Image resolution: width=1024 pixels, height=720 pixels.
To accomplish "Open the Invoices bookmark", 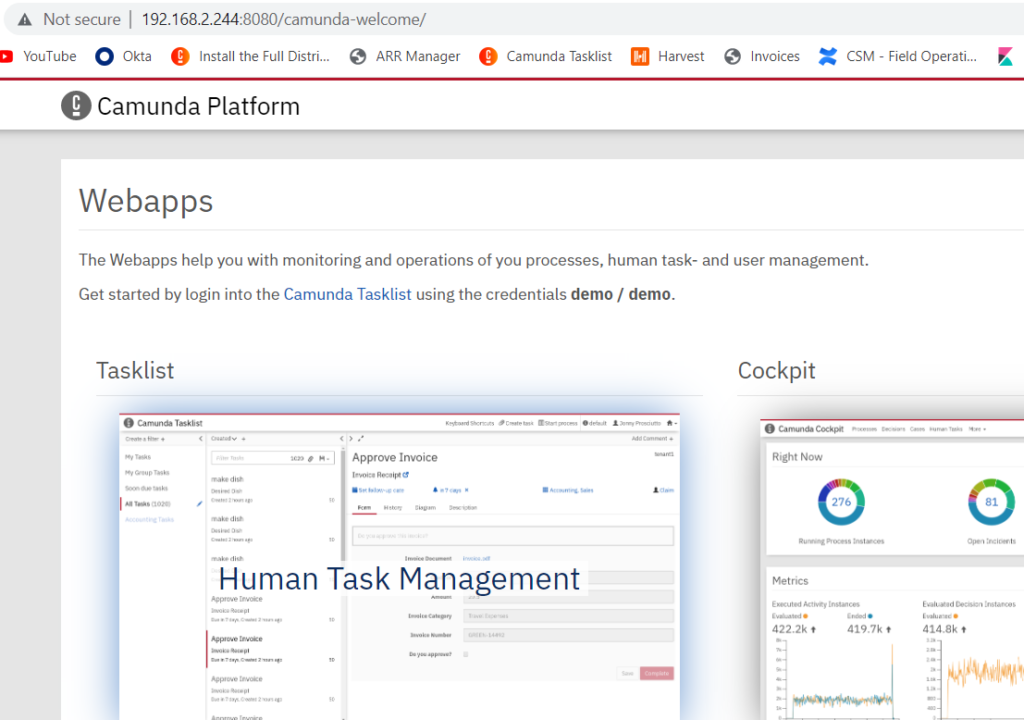I will click(762, 57).
